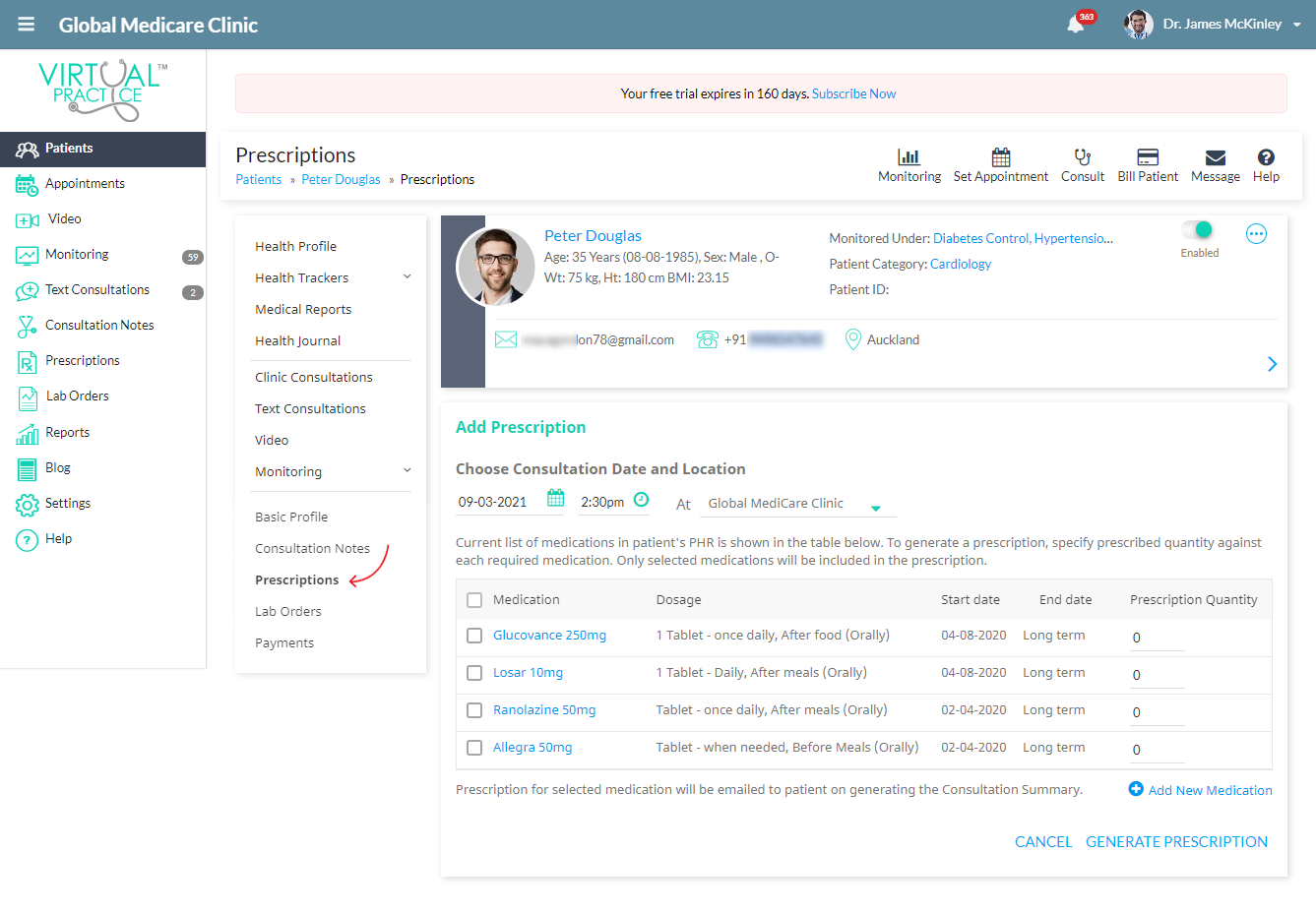Click the Auckland location pin icon
1316x914 pixels.
[853, 339]
